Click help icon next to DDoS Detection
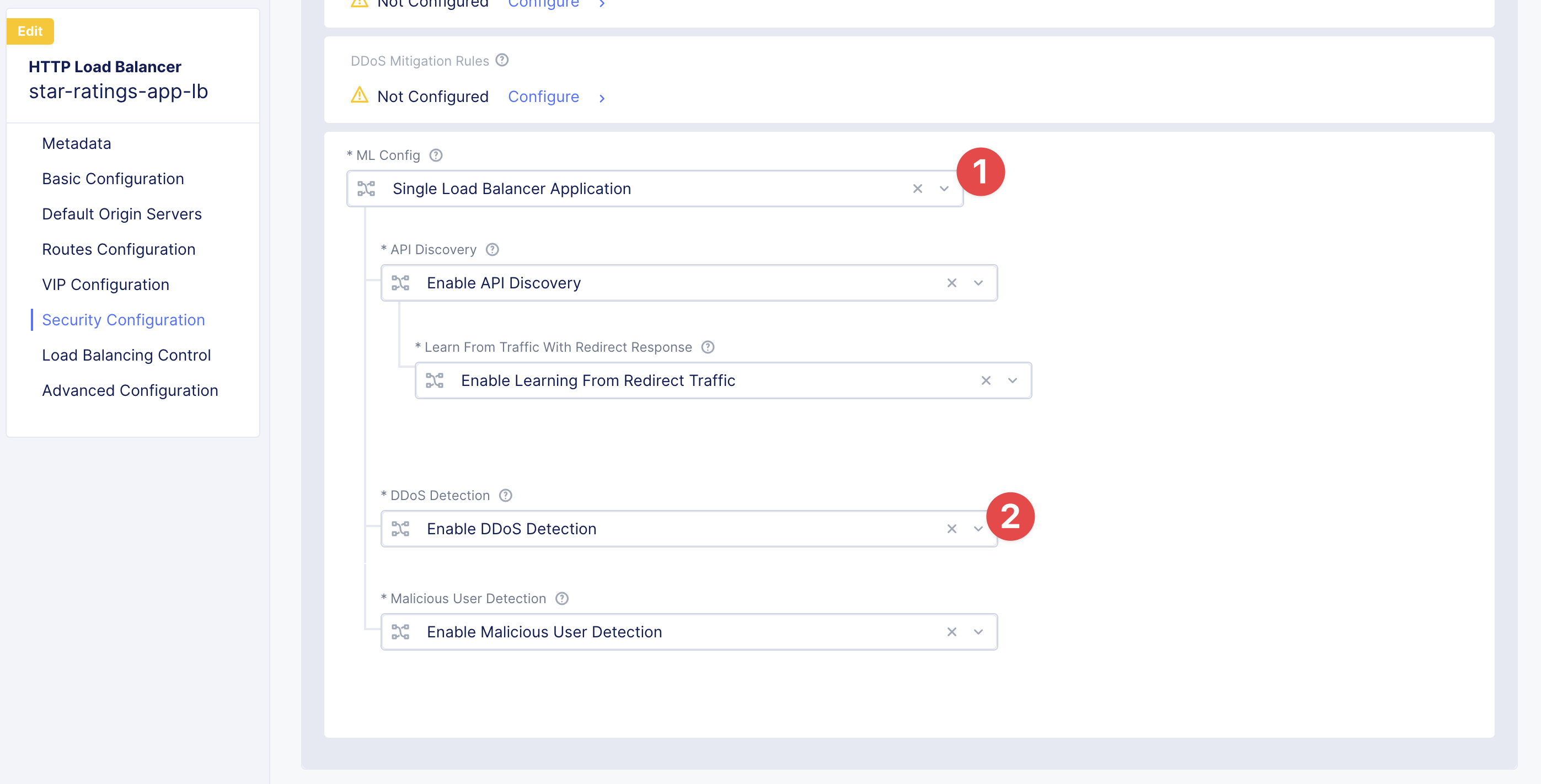1541x784 pixels. point(506,495)
